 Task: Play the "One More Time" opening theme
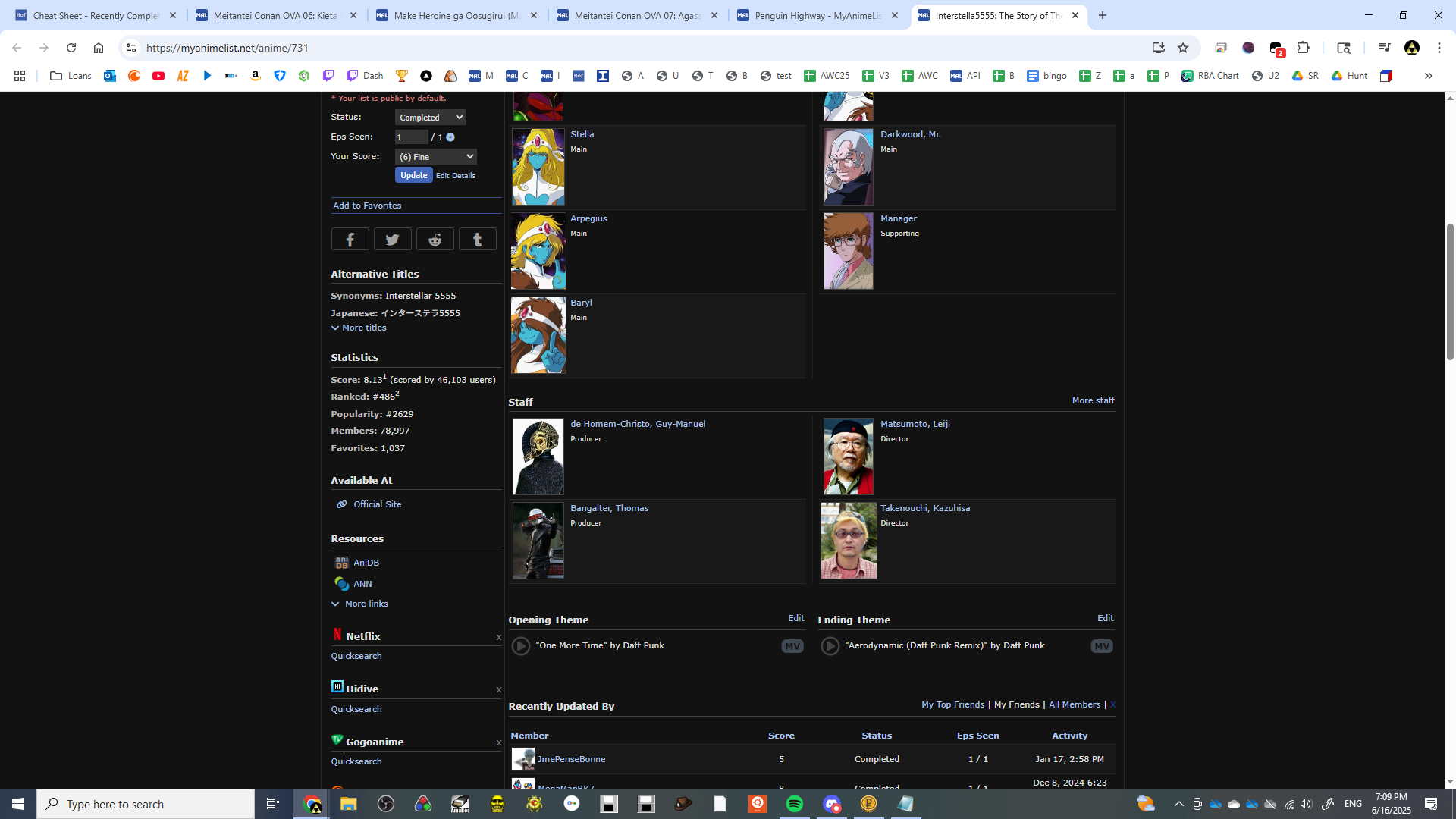point(521,646)
